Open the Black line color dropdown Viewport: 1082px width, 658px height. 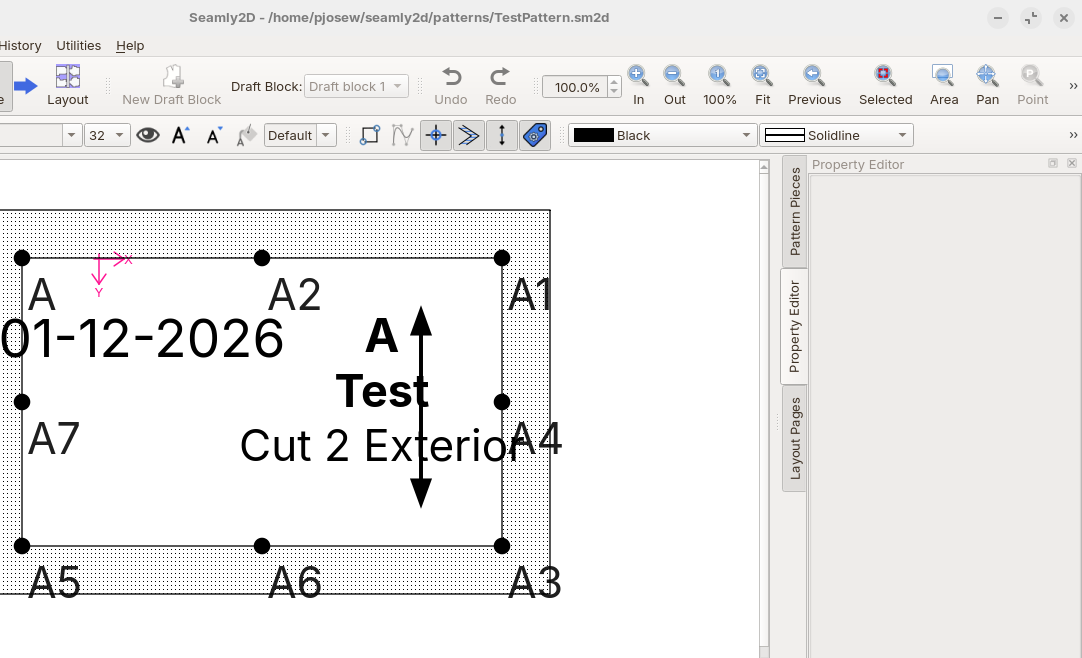tap(663, 135)
